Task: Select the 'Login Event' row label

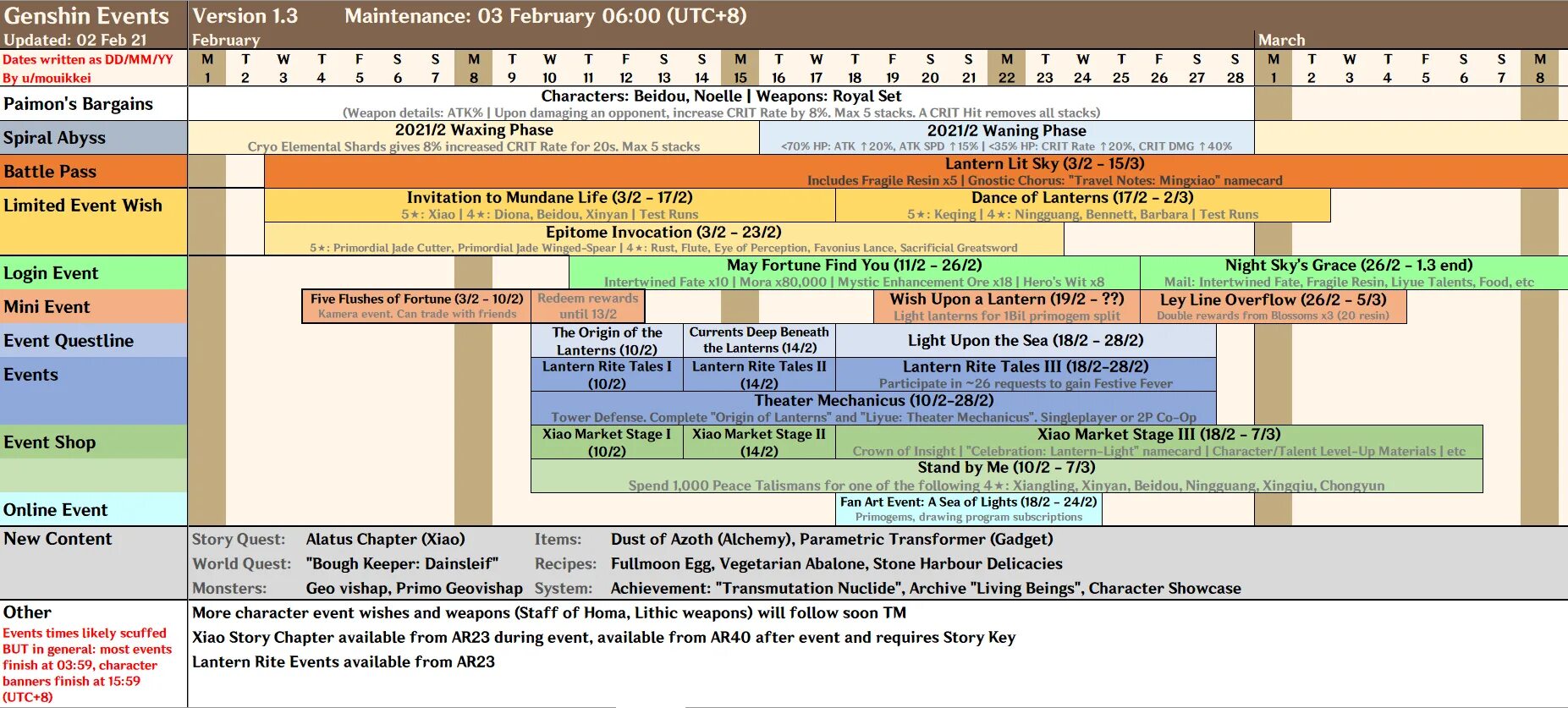Action: 93,272
